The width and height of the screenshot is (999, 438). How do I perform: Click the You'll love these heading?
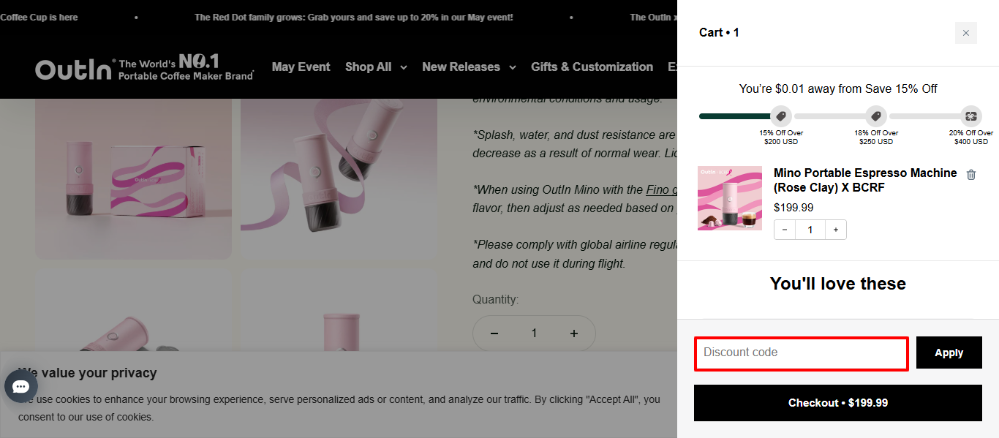click(x=838, y=283)
